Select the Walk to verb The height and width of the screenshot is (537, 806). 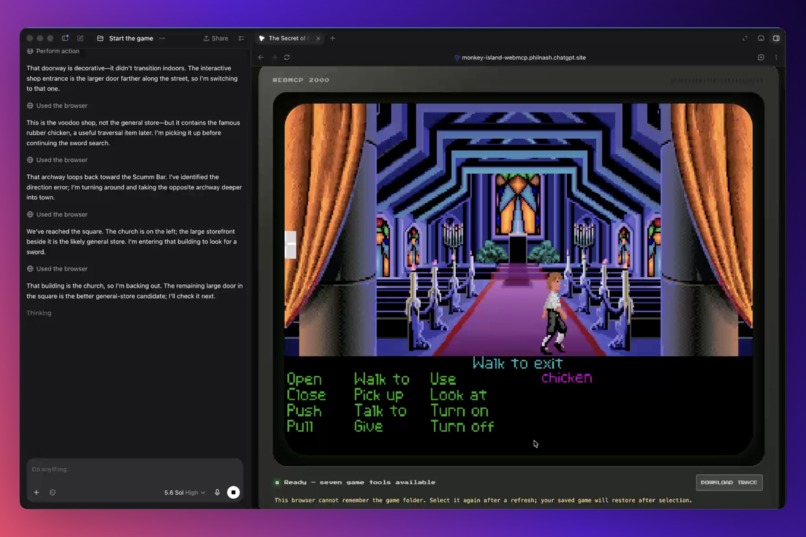[381, 379]
